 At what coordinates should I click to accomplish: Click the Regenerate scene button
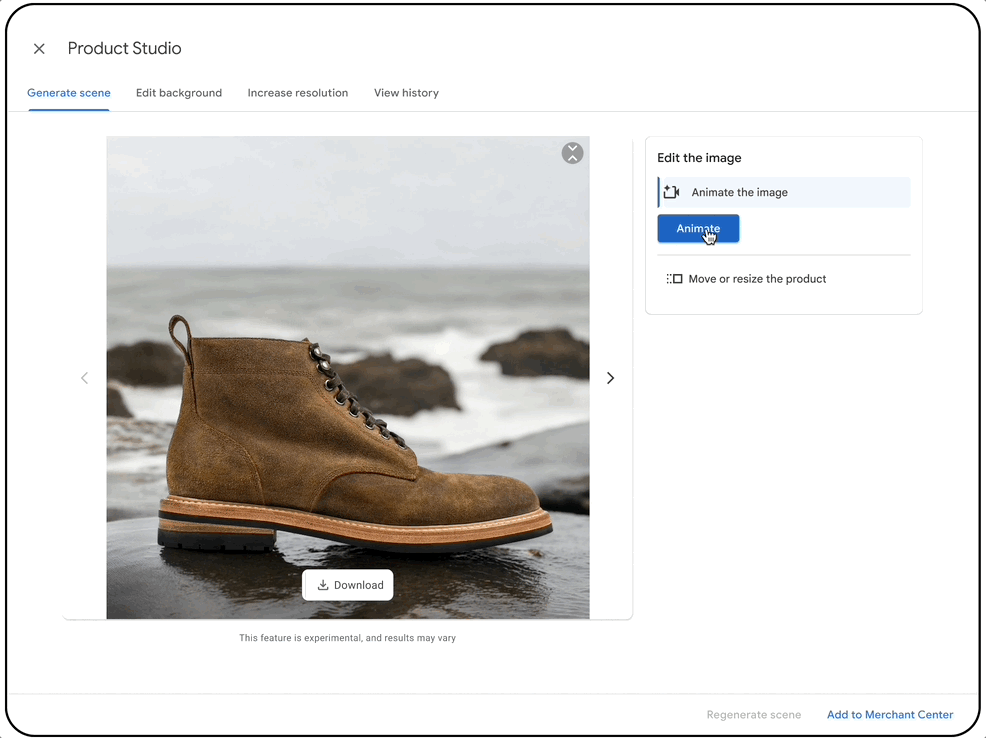pos(754,714)
